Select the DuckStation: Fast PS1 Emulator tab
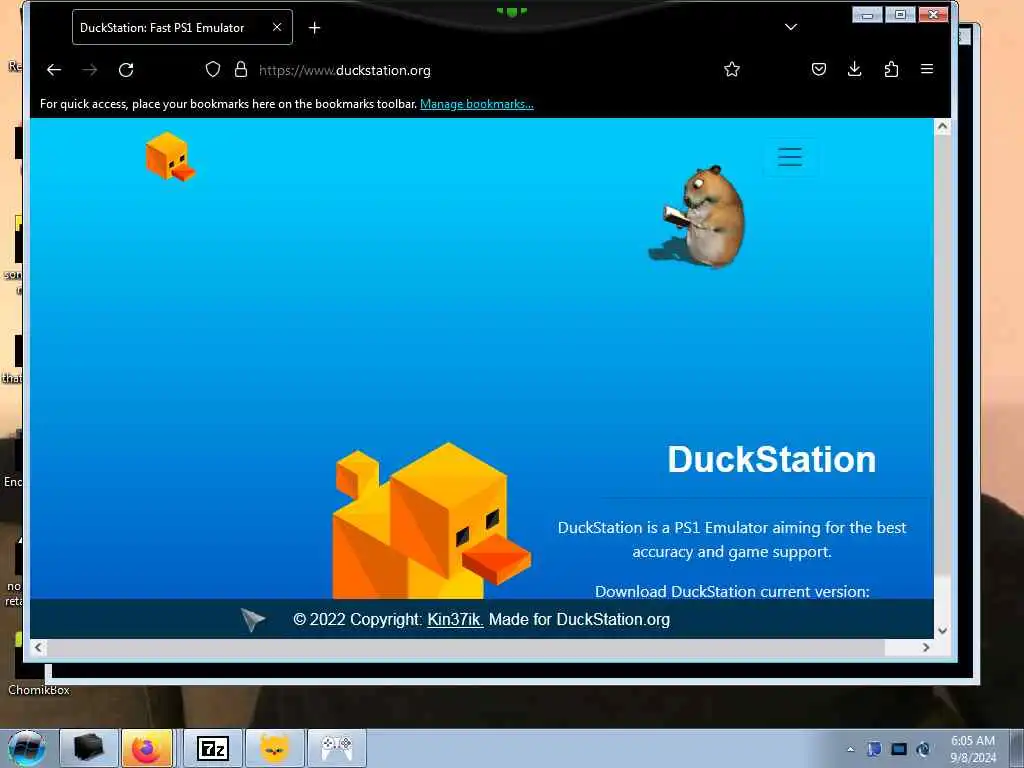 (x=182, y=27)
